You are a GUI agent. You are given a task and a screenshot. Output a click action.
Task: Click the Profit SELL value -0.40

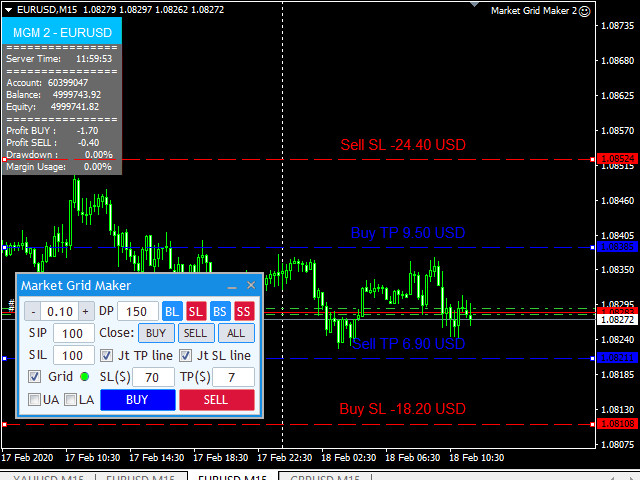pos(89,143)
